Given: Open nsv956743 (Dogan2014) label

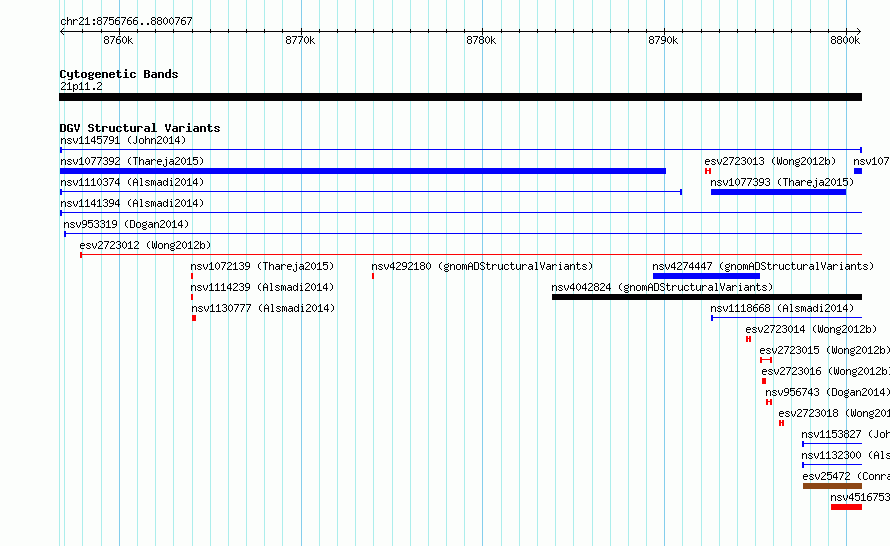Looking at the screenshot, I should tap(828, 392).
